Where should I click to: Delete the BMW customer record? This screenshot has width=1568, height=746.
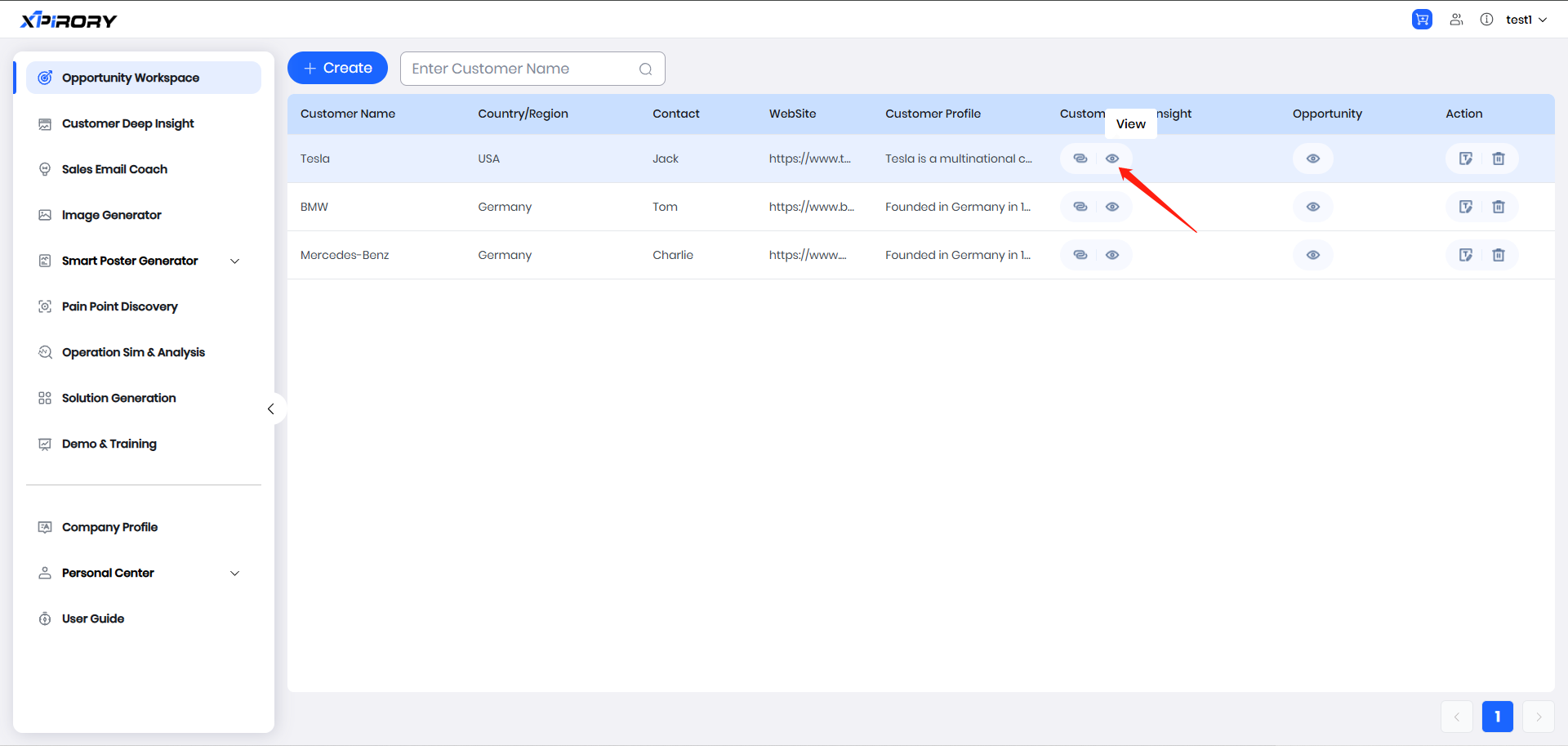pos(1499,207)
